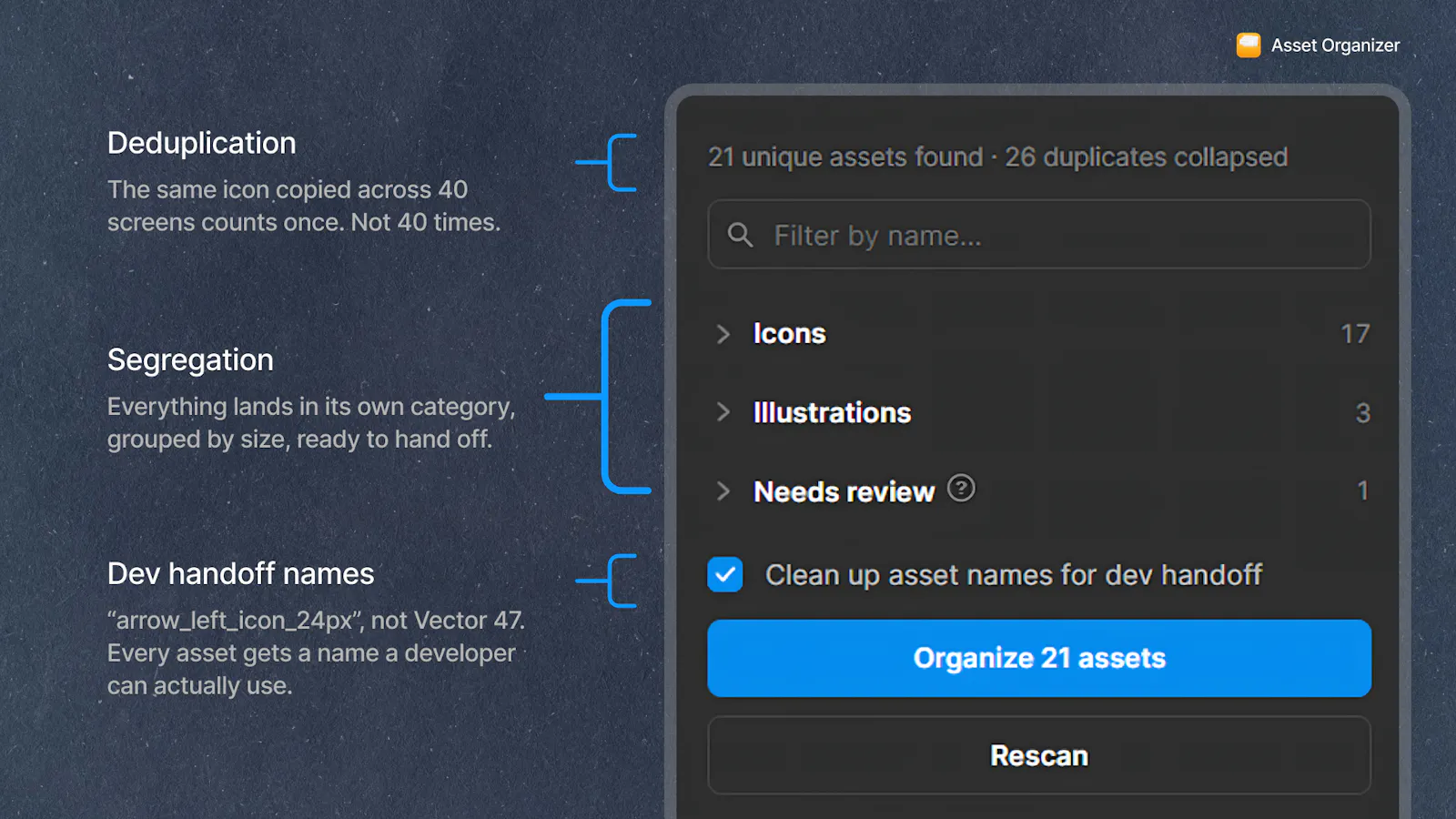The image size is (1456, 819).
Task: Click the 'same icon copied across 40' paragraph
Action: (x=304, y=206)
